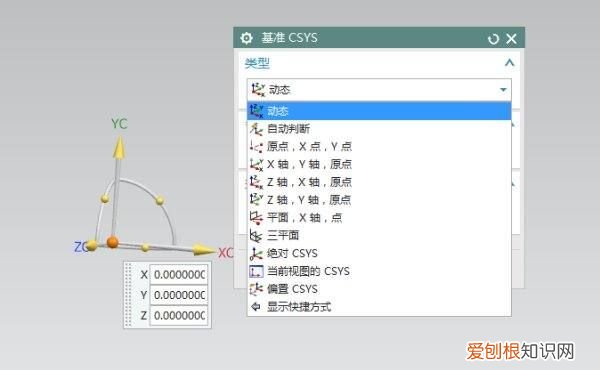Click the orange origin handle of CSYS
The height and width of the screenshot is (370, 600).
tap(112, 242)
